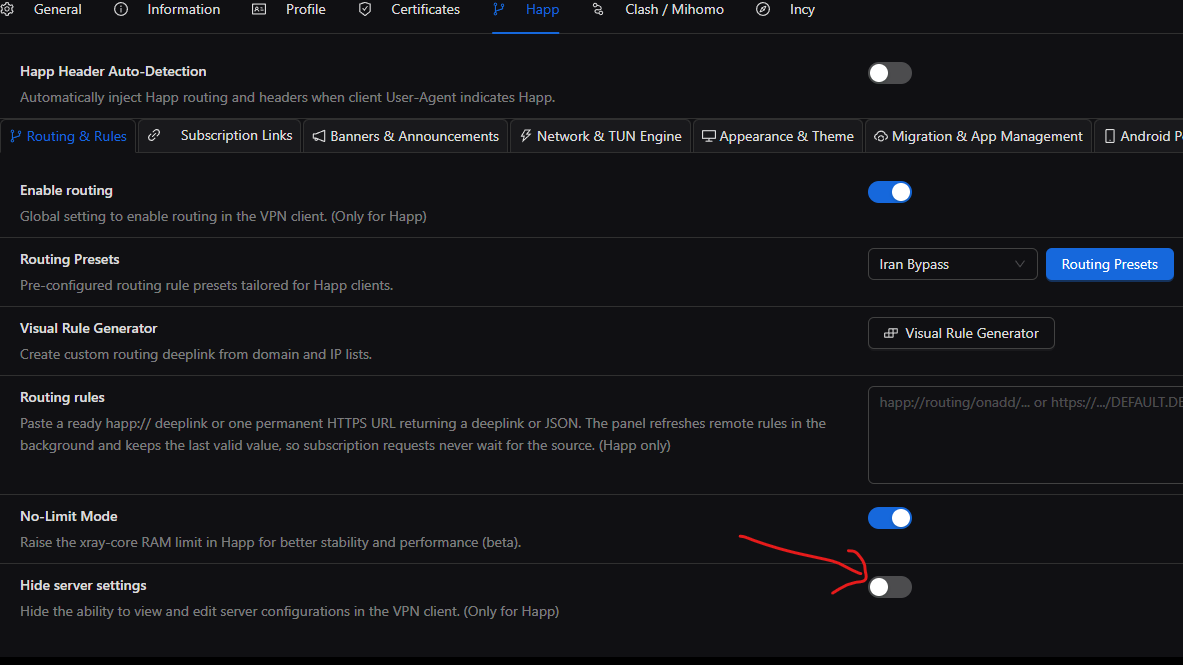The image size is (1183, 665).
Task: Click the No-Limit Mode heading
Action: [x=69, y=516]
